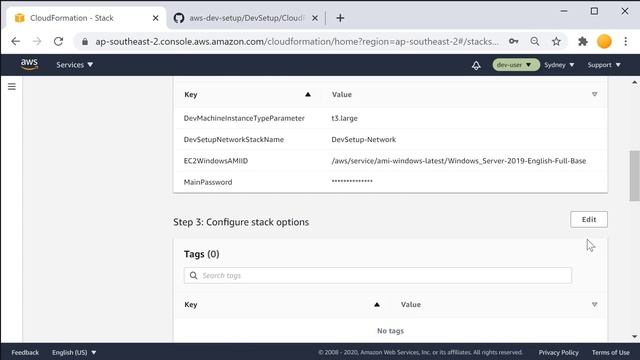
Task: Sort tags by Key ascending arrow
Action: click(377, 304)
